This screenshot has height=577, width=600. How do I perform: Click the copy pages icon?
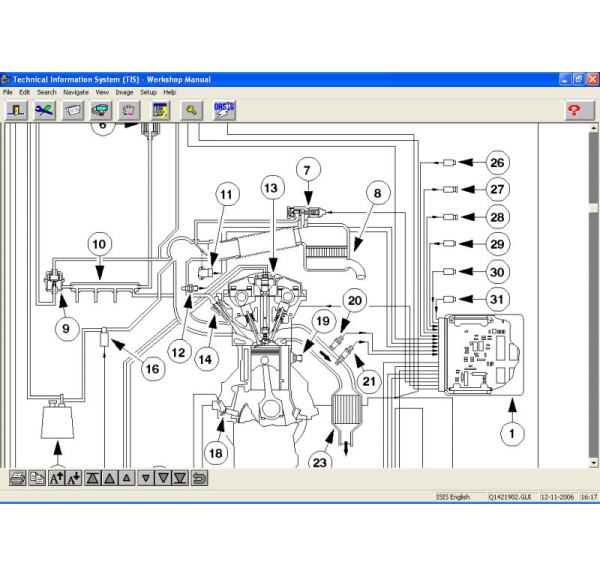pos(37,478)
